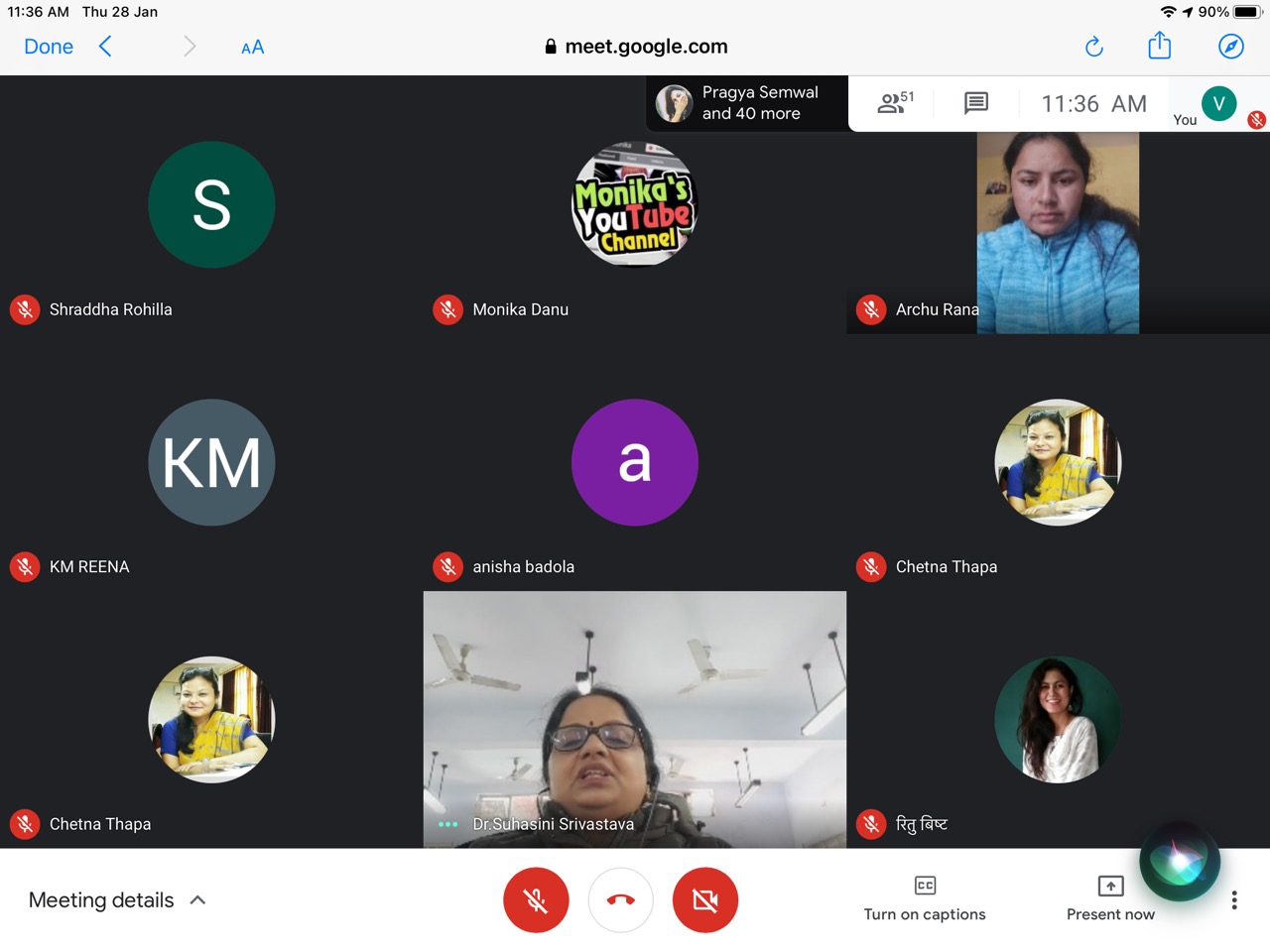Tap the Siri orb
The height and width of the screenshot is (952, 1270).
coord(1180,861)
